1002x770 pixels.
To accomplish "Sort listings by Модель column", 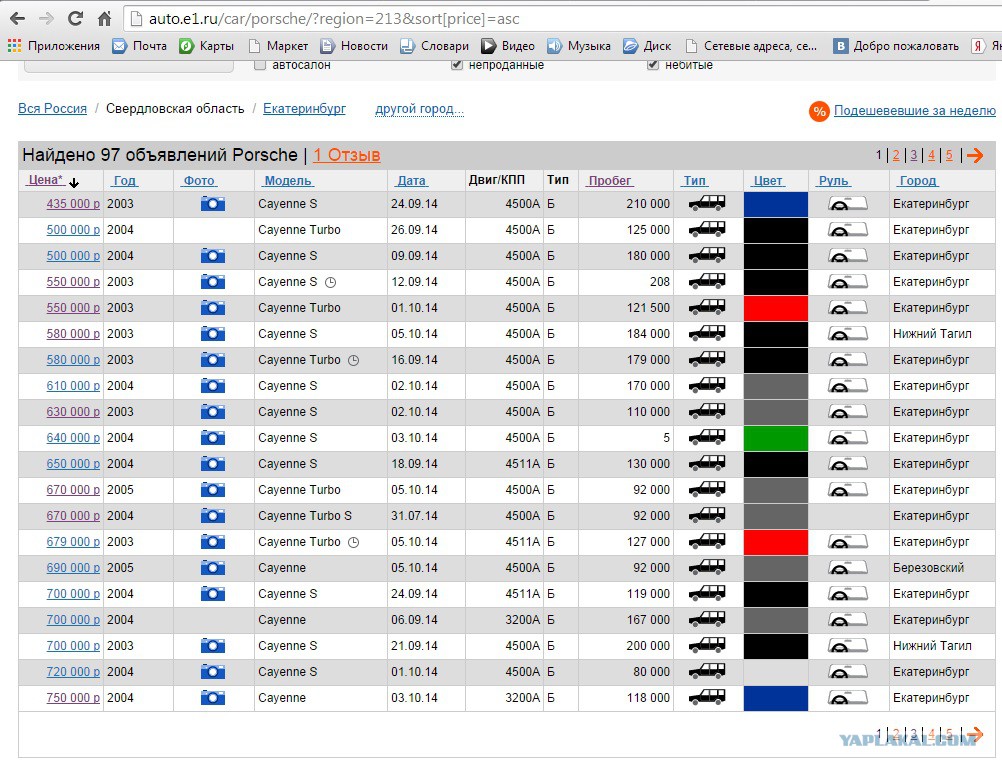I will tap(288, 181).
